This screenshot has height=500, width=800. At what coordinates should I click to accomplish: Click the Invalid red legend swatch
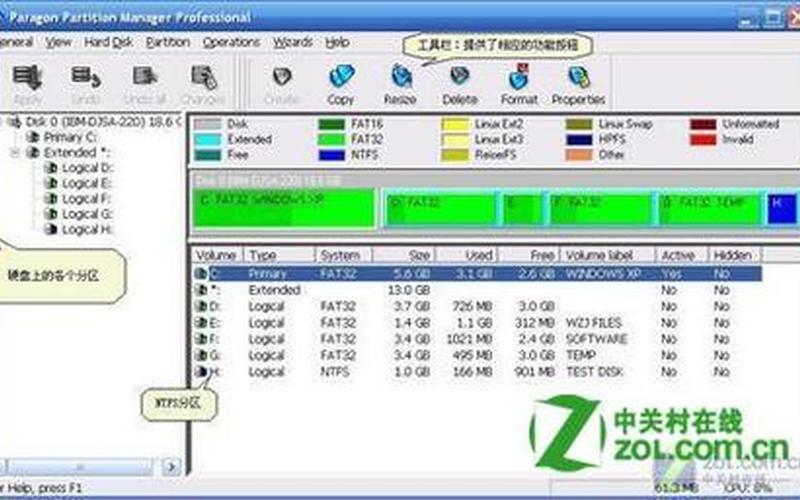pos(703,139)
